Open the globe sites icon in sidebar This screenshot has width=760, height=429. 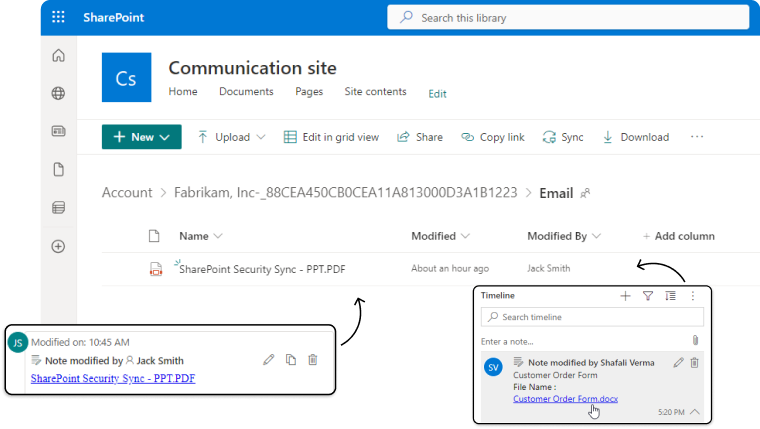click(58, 94)
